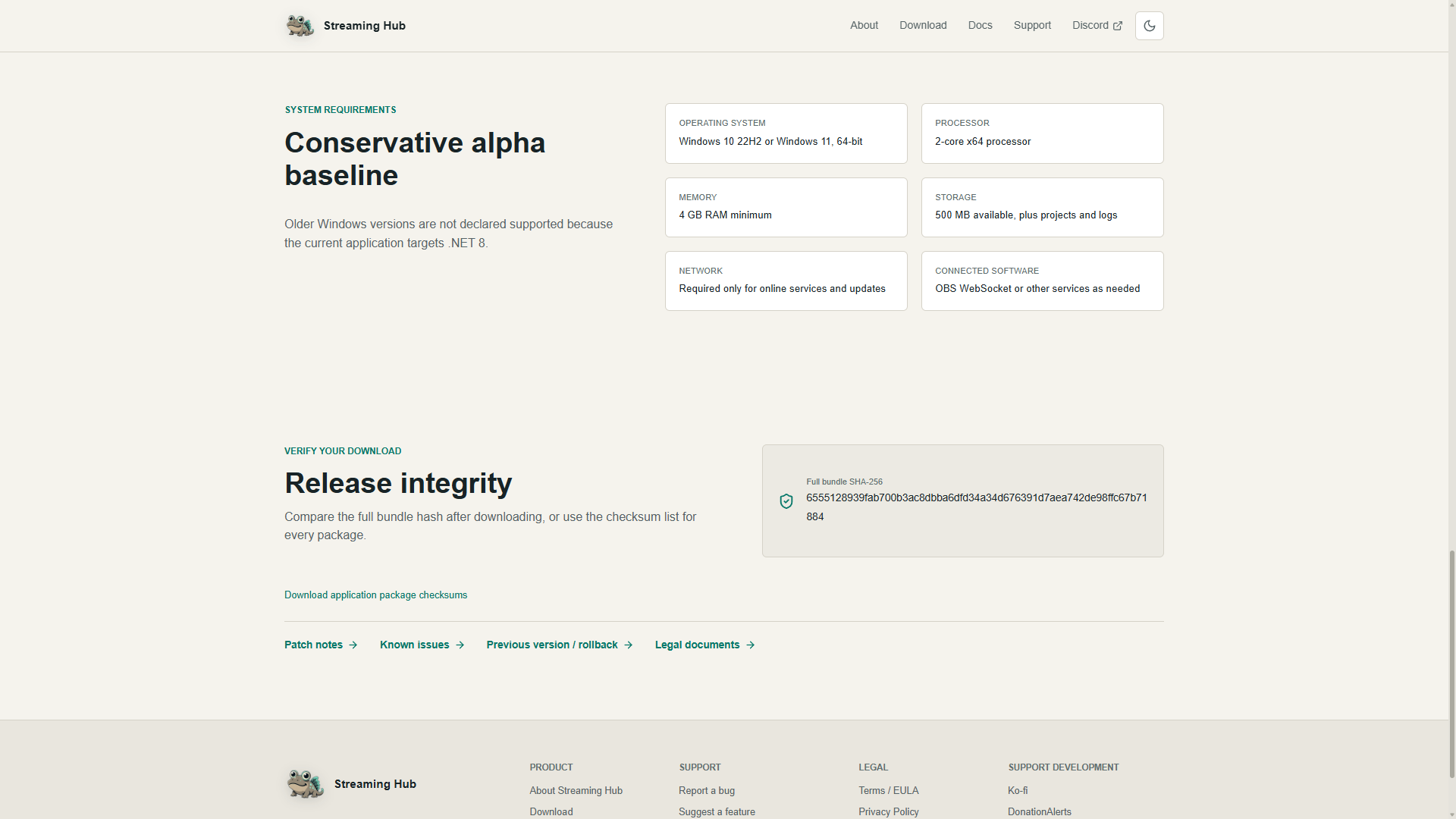
Task: Open Terms / EULA in the footer
Action: click(x=889, y=791)
